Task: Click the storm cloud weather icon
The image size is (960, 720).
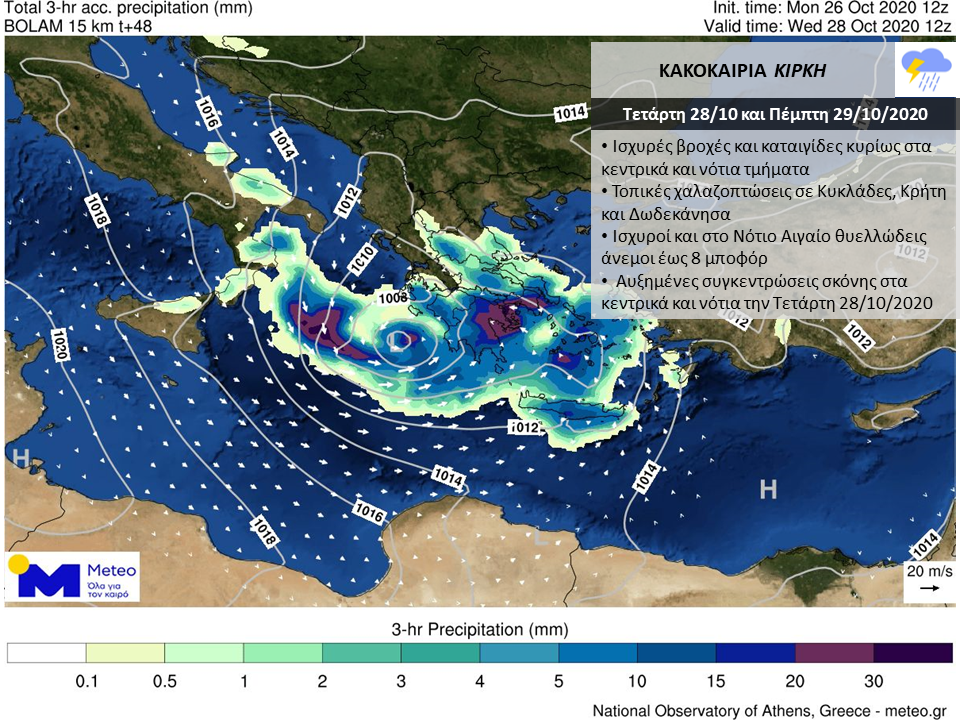Action: point(926,68)
